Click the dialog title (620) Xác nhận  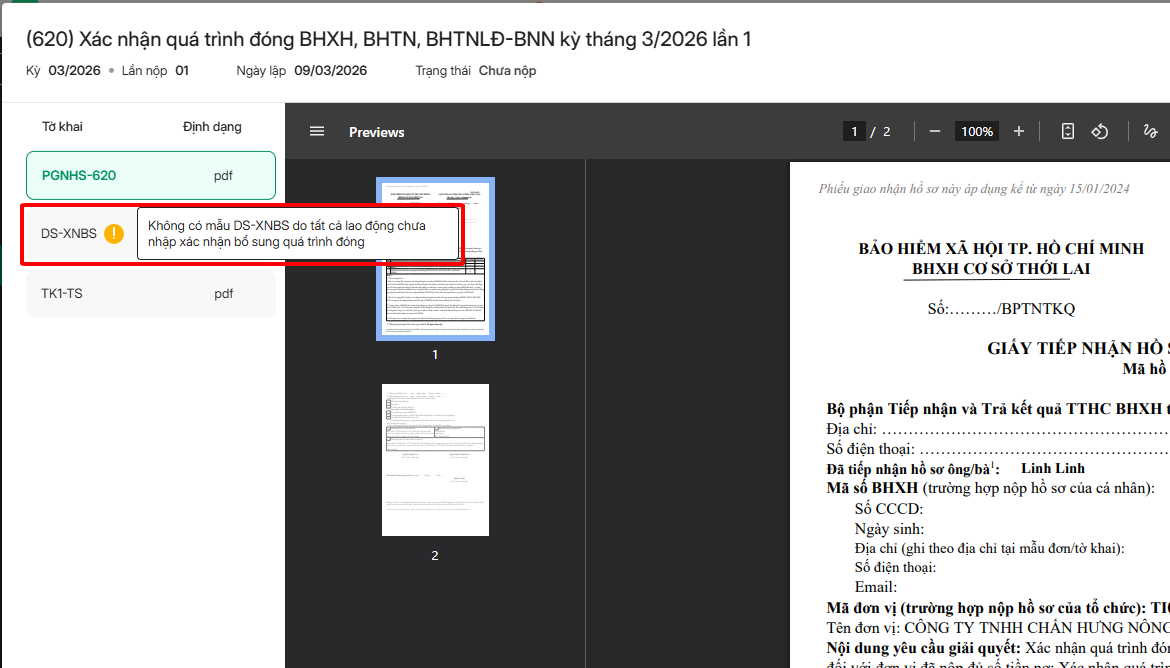coord(388,39)
